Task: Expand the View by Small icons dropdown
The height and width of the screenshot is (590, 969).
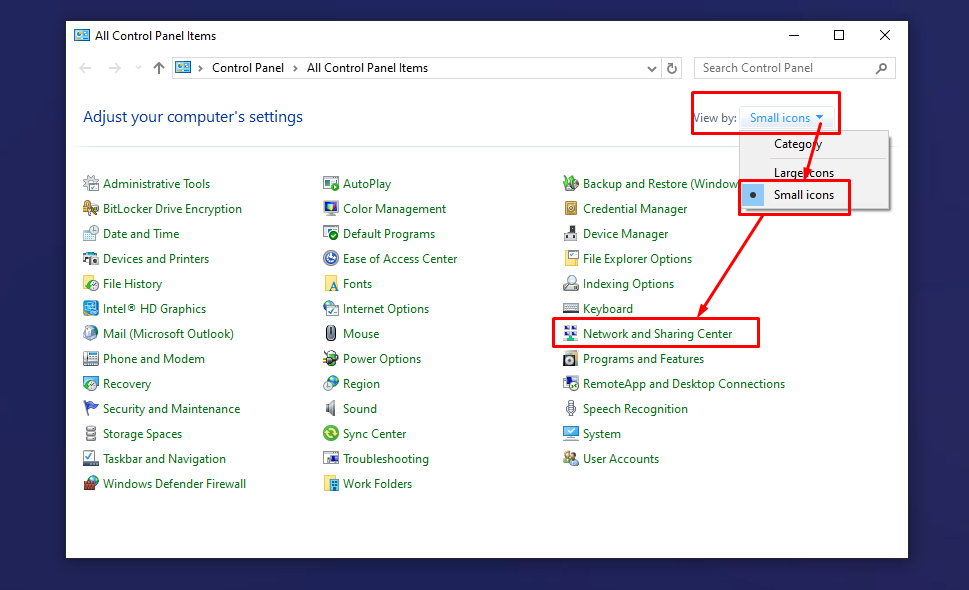Action: tap(787, 118)
